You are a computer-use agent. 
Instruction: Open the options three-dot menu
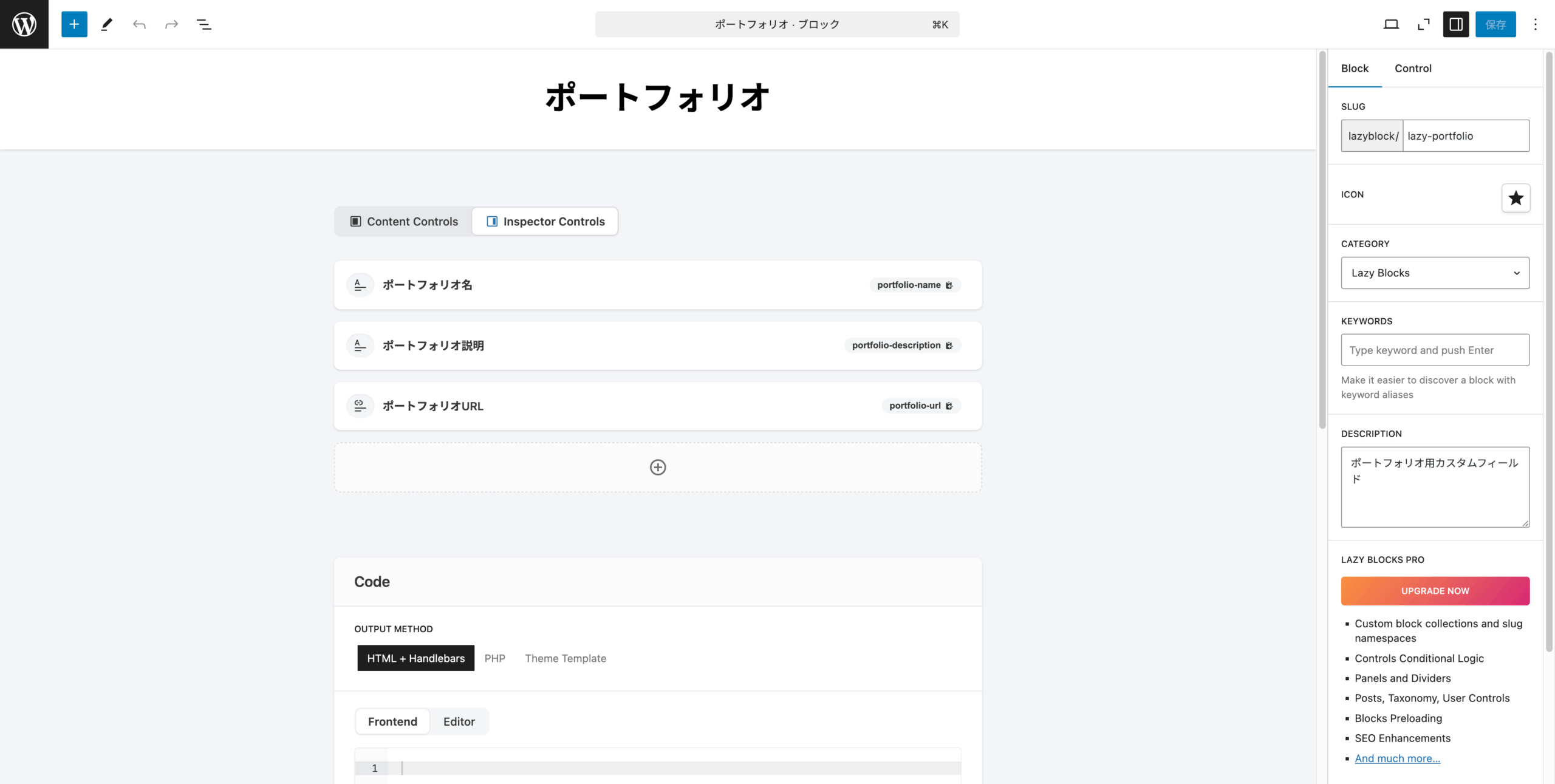[1535, 24]
